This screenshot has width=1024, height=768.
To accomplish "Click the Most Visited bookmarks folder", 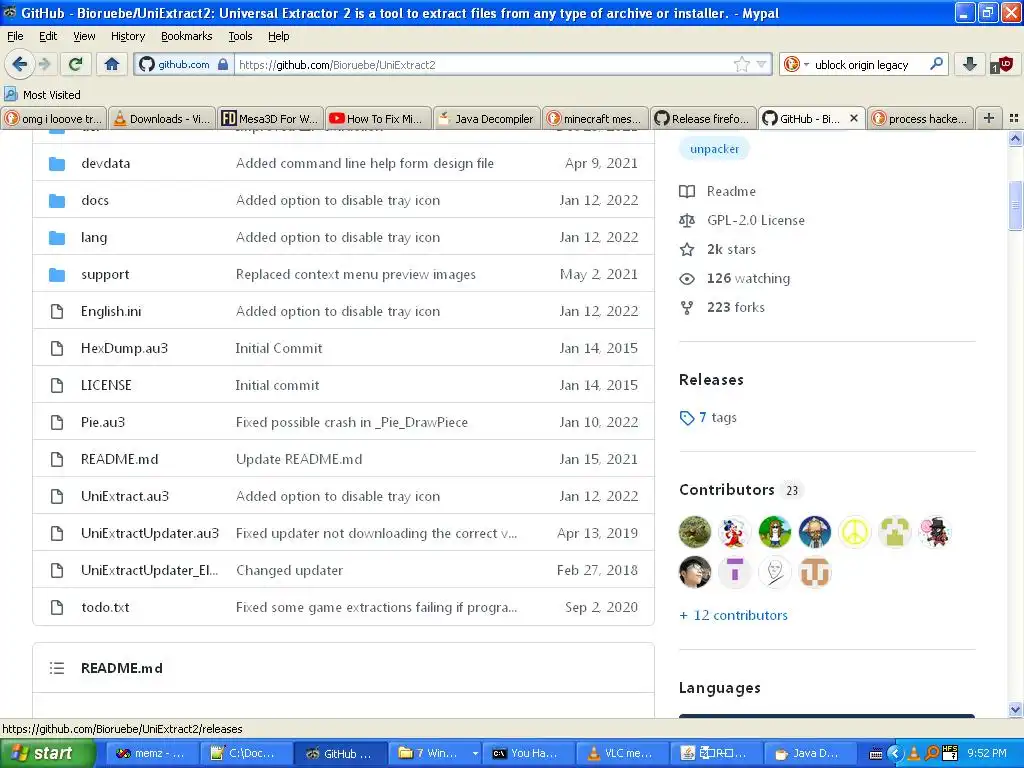I will pyautogui.click(x=42, y=95).
